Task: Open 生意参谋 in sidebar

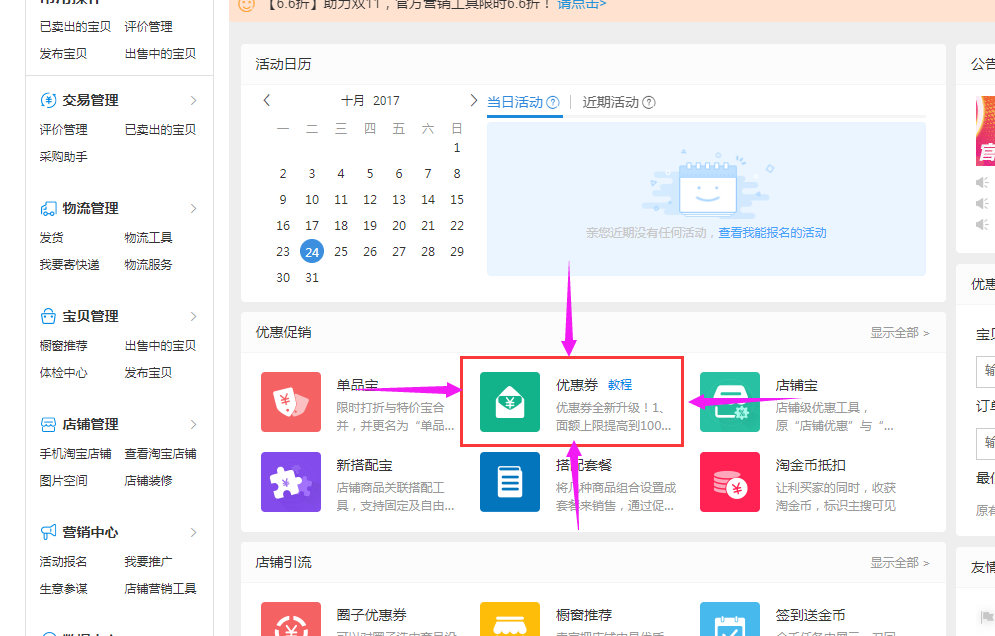Action: click(63, 588)
